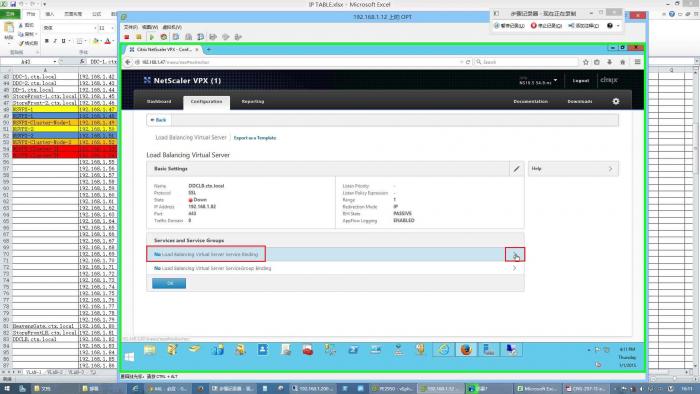Click the red stop button in VM console toolbar
This screenshot has height=394, width=700.
(x=127, y=37)
